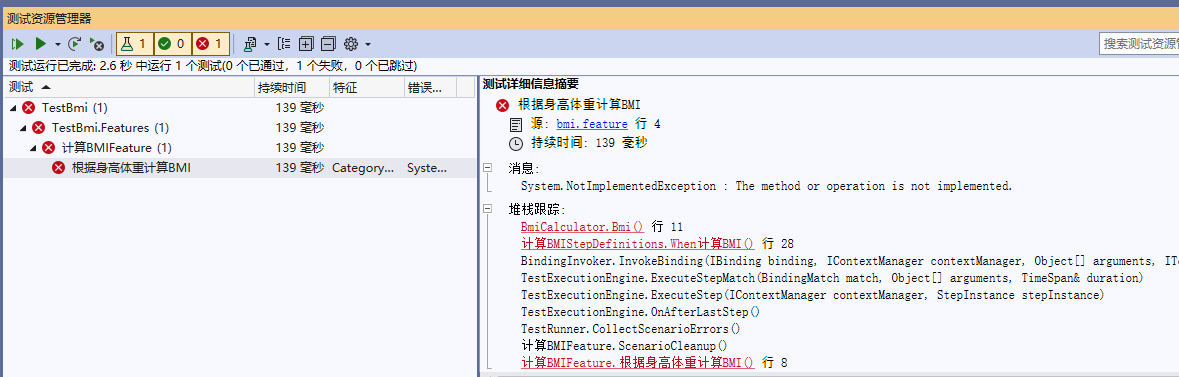This screenshot has width=1179, height=377.
Task: Toggle the passed tests filter showing 0
Action: coord(172,44)
